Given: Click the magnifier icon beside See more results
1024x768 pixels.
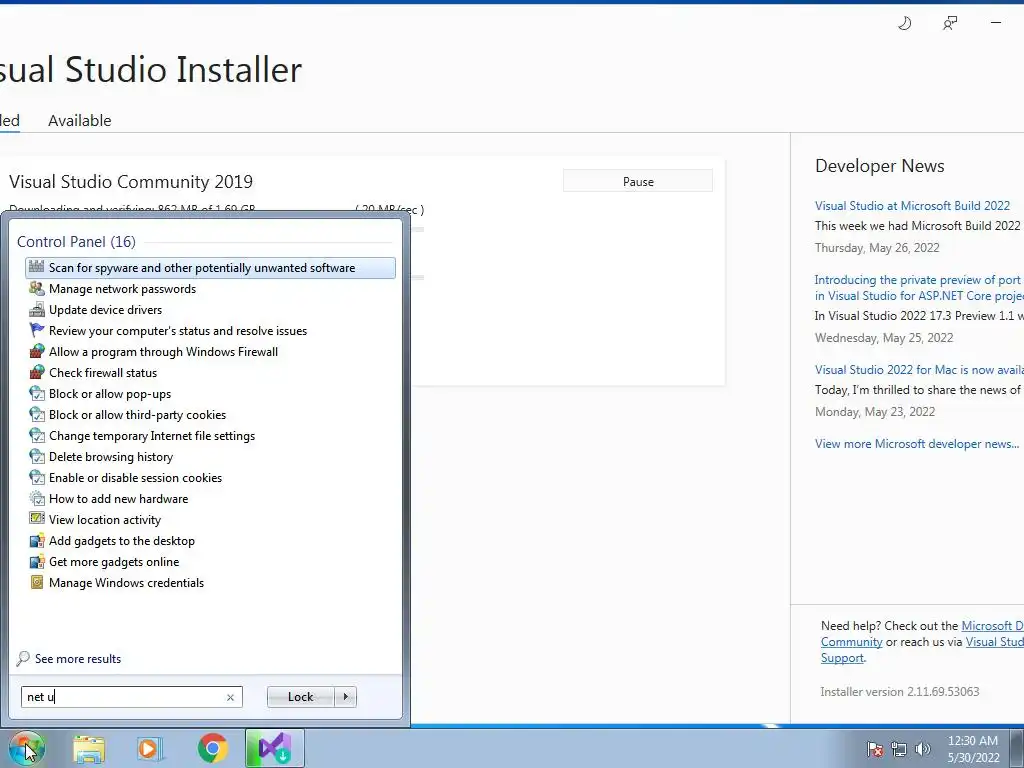Looking at the screenshot, I should click(23, 658).
